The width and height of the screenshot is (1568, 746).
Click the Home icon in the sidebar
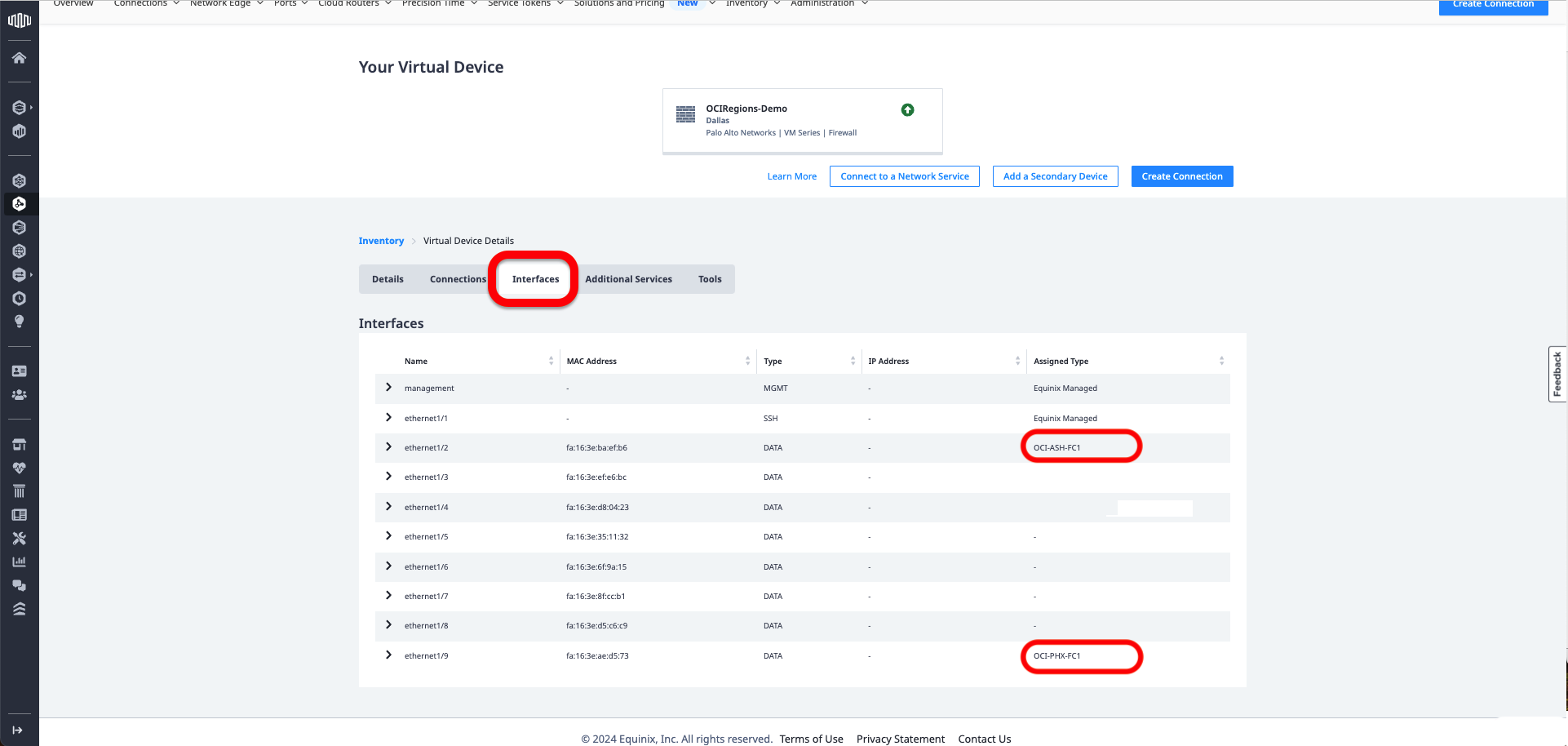[19, 58]
